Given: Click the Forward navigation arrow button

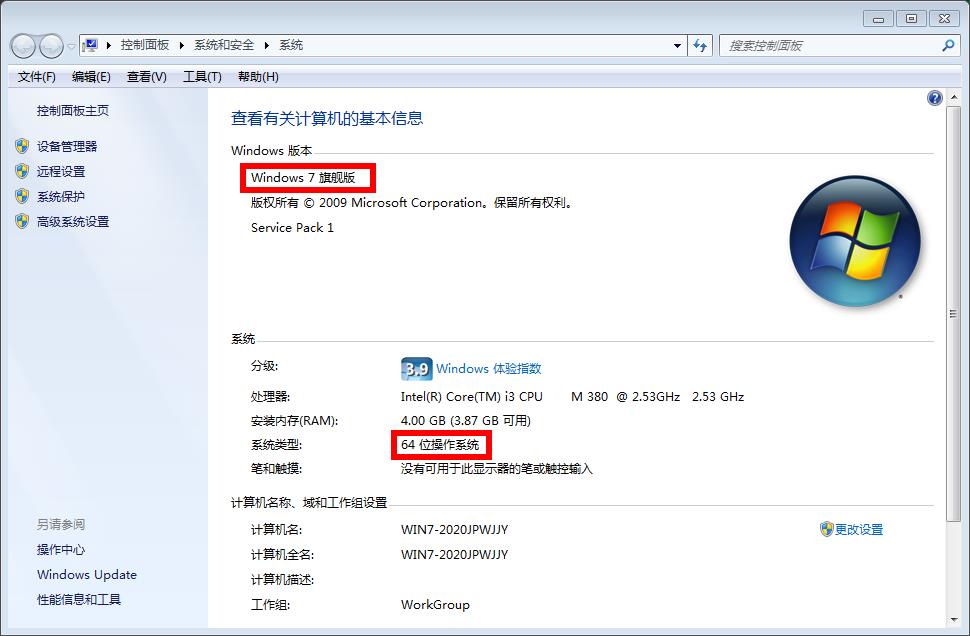Looking at the screenshot, I should (x=51, y=46).
